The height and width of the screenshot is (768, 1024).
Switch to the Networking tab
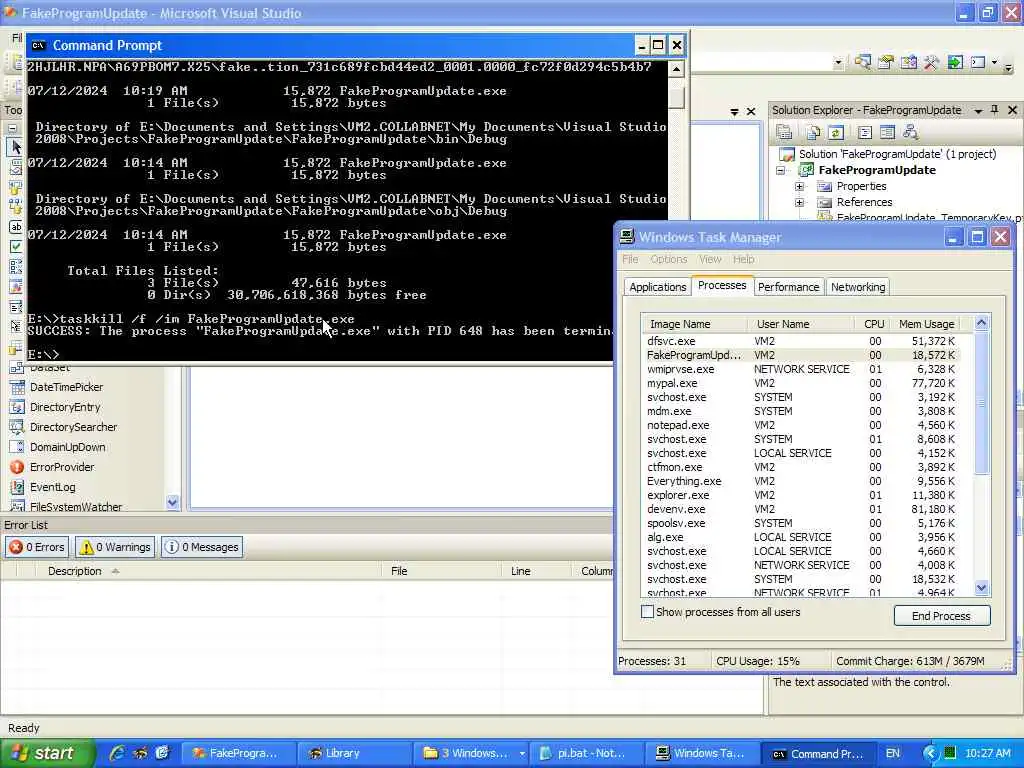[857, 287]
